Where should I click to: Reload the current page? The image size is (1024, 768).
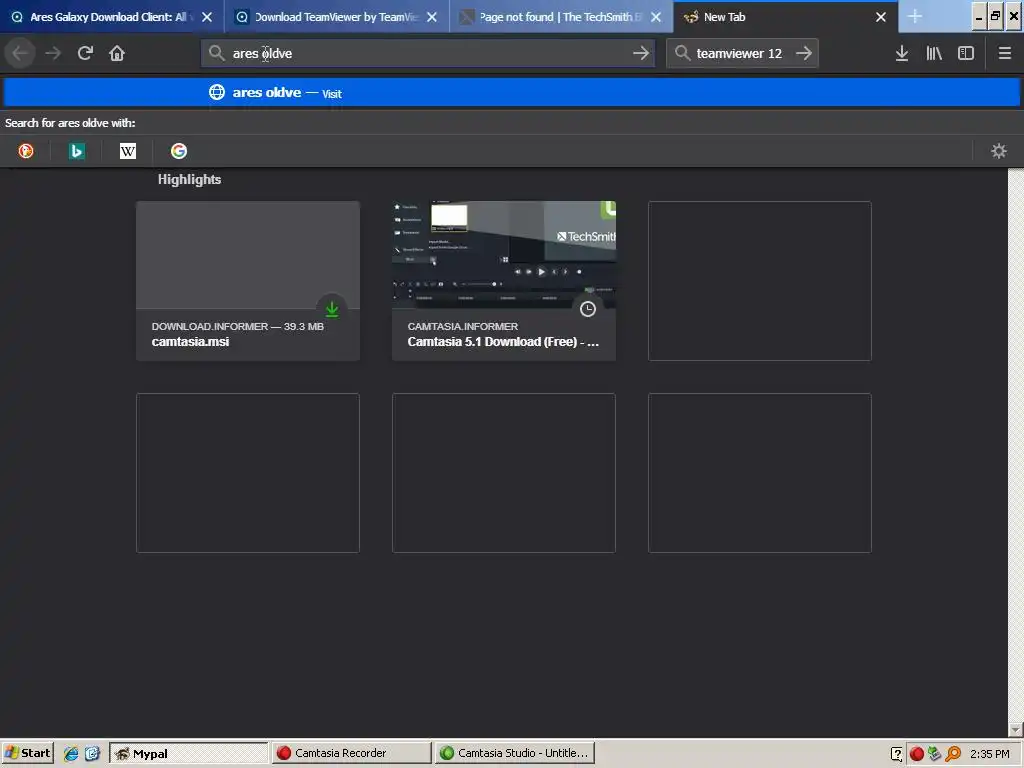pyautogui.click(x=85, y=54)
